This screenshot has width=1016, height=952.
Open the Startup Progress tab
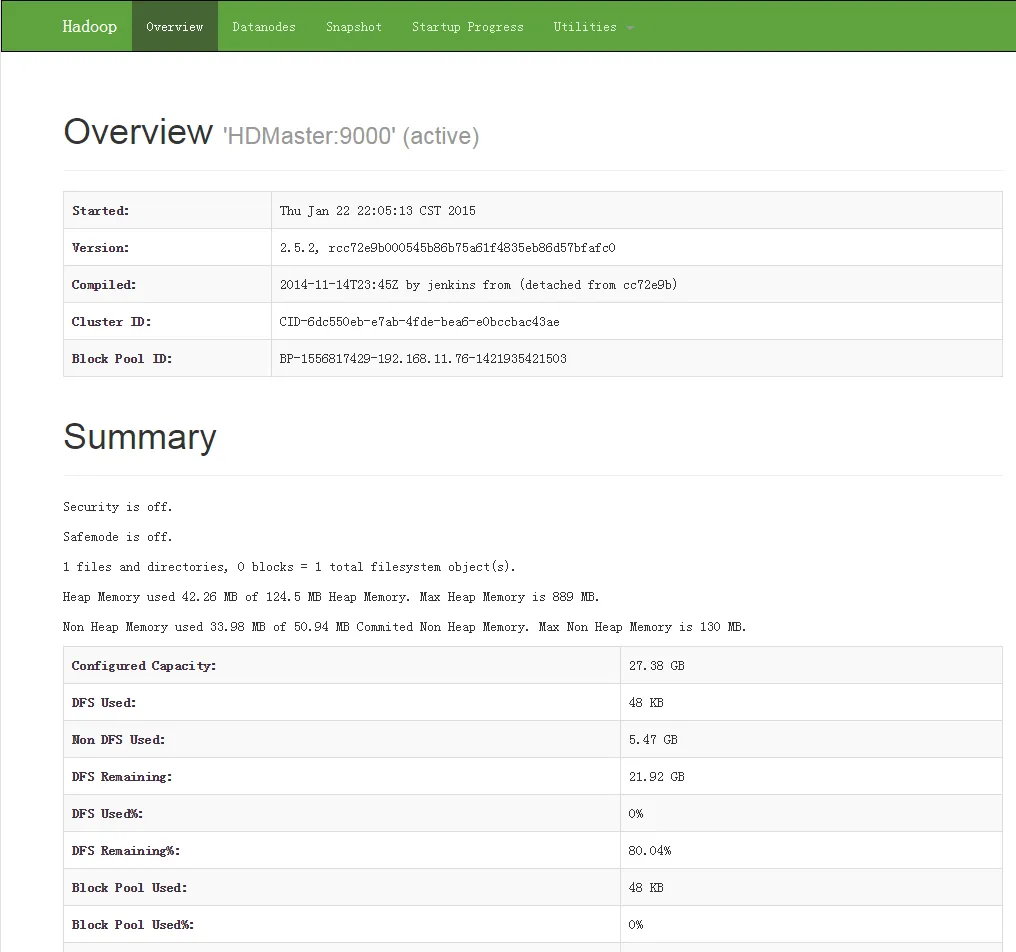pyautogui.click(x=467, y=27)
